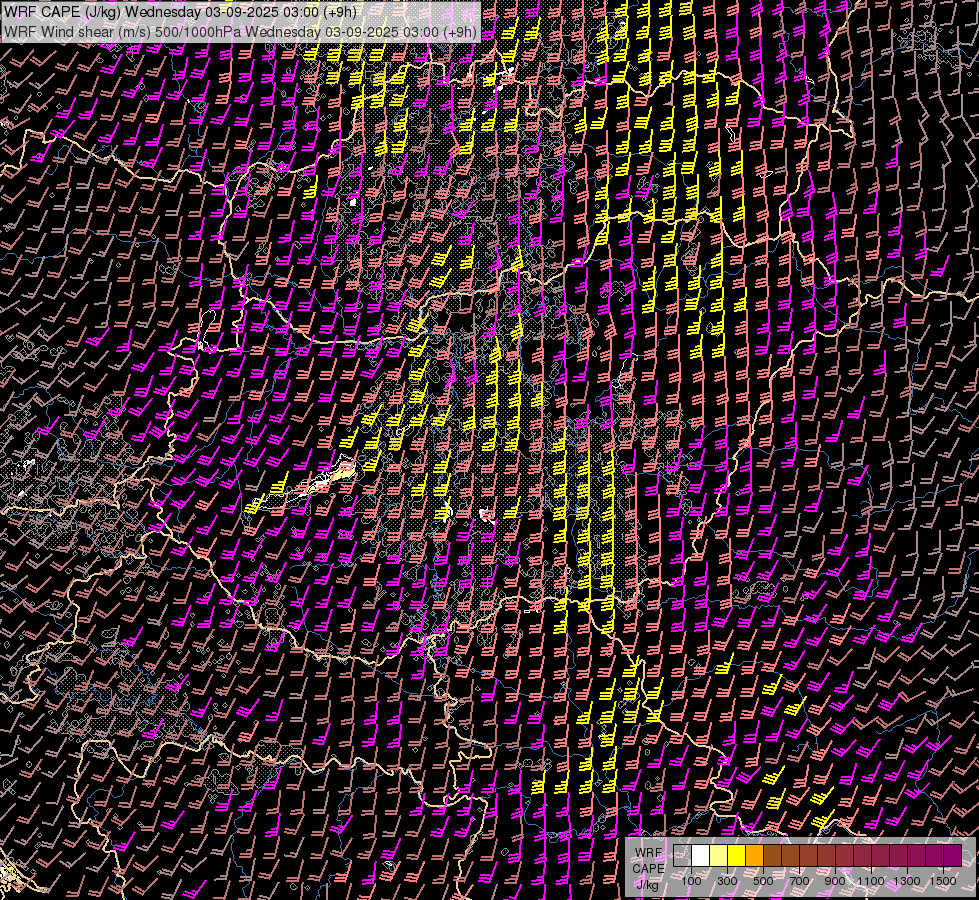This screenshot has width=979, height=900.
Task: Click the gray legend swatch below 100
Action: point(682,856)
